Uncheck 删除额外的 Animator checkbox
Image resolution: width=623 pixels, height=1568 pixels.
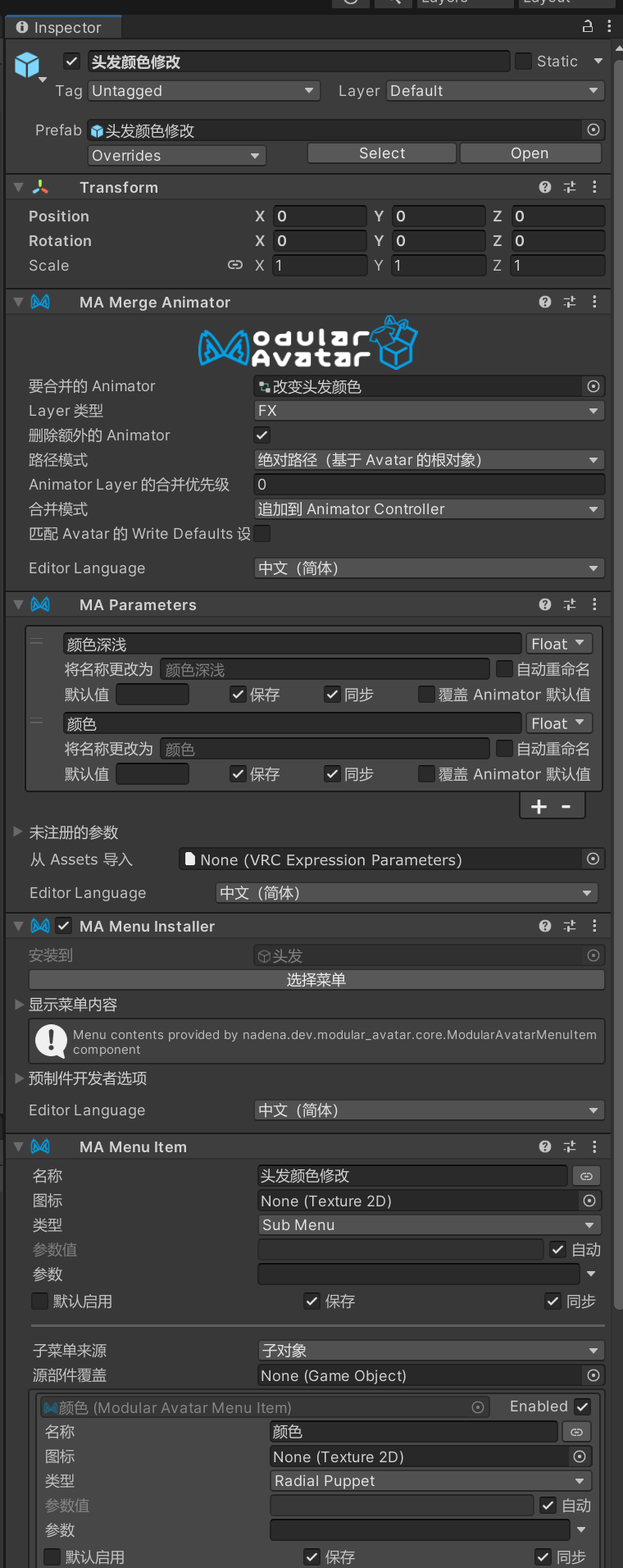[x=262, y=435]
